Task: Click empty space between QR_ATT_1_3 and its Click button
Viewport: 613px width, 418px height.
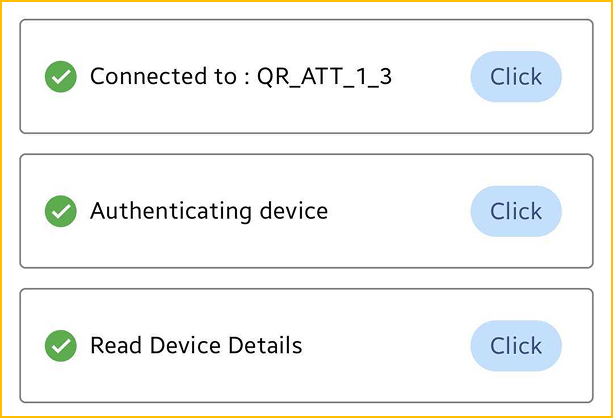Action: pyautogui.click(x=430, y=77)
